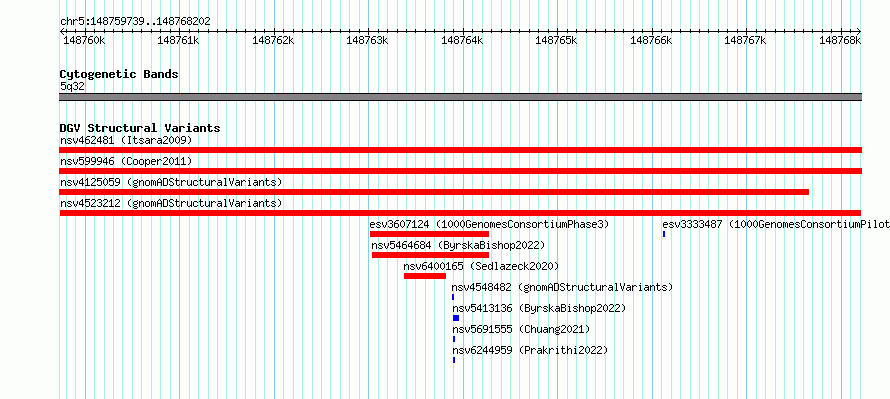Open nsv6244959 (Prakrithi2022) label
This screenshot has height=399, width=890.
(530, 350)
